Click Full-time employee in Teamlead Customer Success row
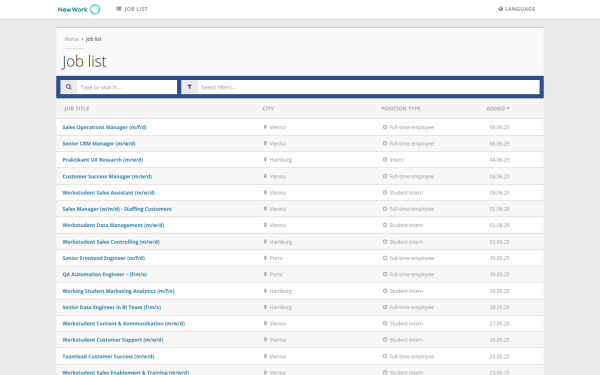600x375 pixels. tap(411, 356)
